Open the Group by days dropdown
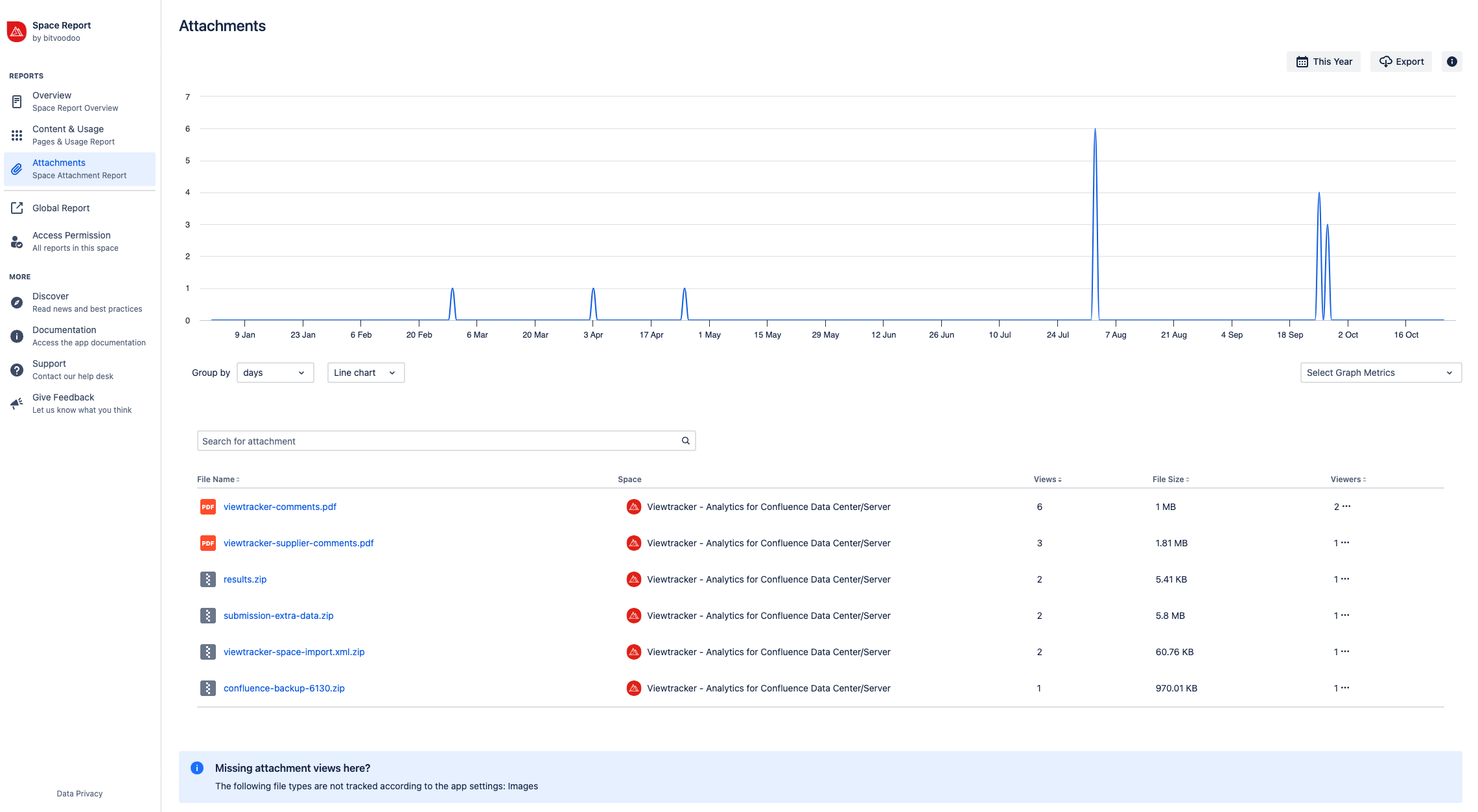This screenshot has width=1478, height=812. click(x=275, y=373)
